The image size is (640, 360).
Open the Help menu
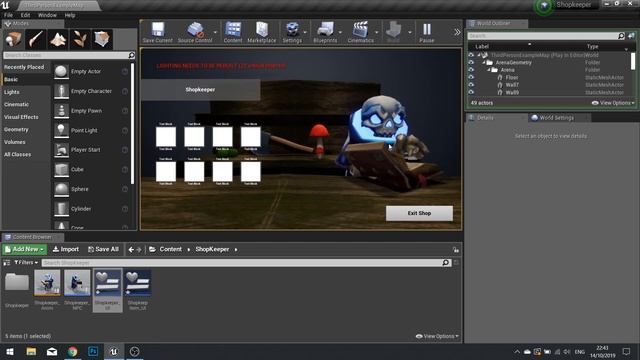pos(70,15)
